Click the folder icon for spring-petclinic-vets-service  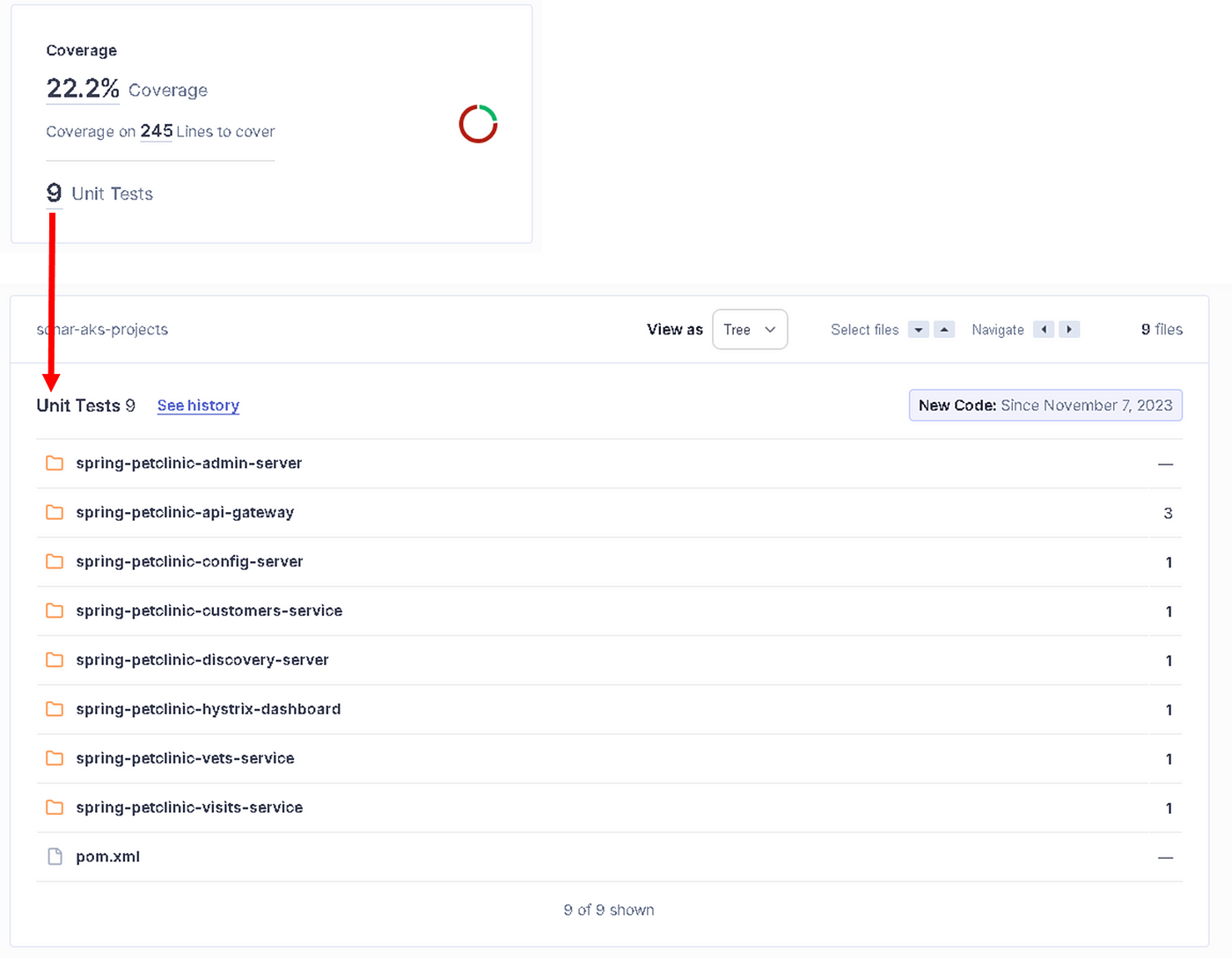point(55,758)
